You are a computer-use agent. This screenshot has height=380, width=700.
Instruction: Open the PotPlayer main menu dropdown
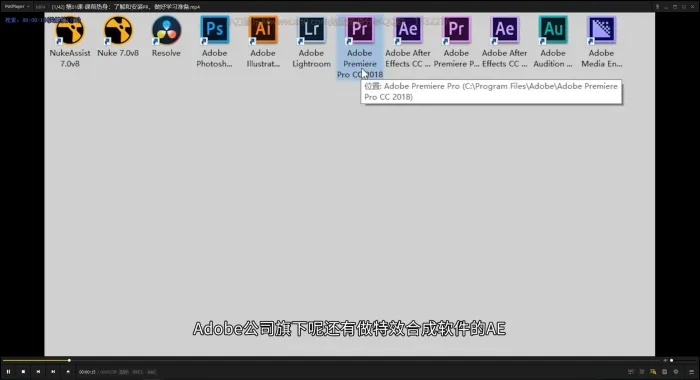click(x=17, y=7)
